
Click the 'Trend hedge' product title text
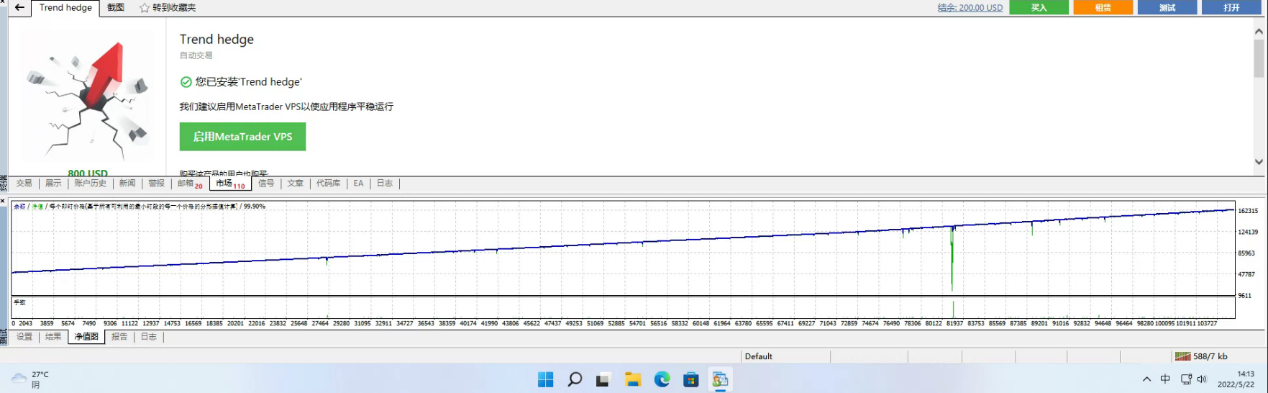pos(217,39)
